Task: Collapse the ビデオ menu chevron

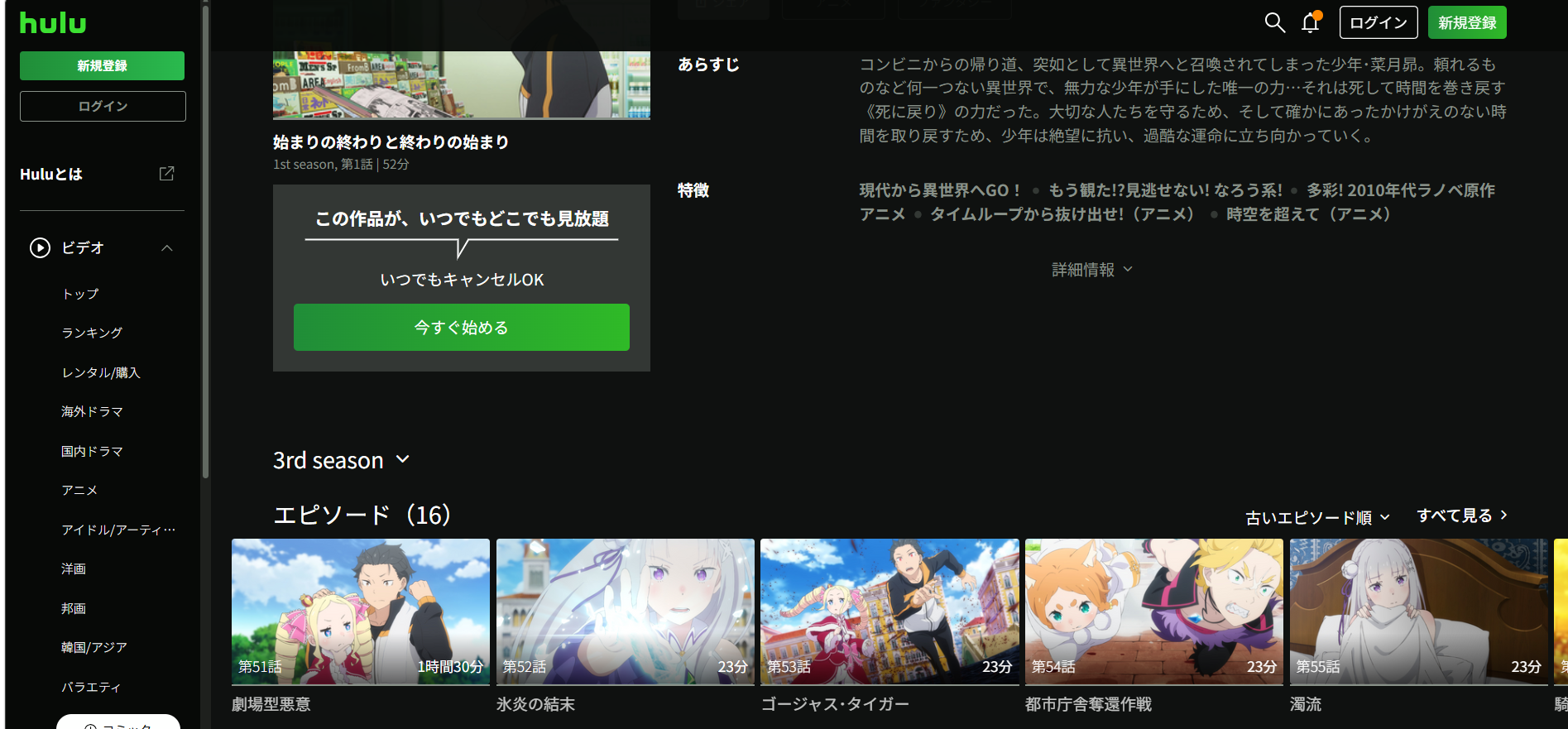Action: pyautogui.click(x=167, y=248)
